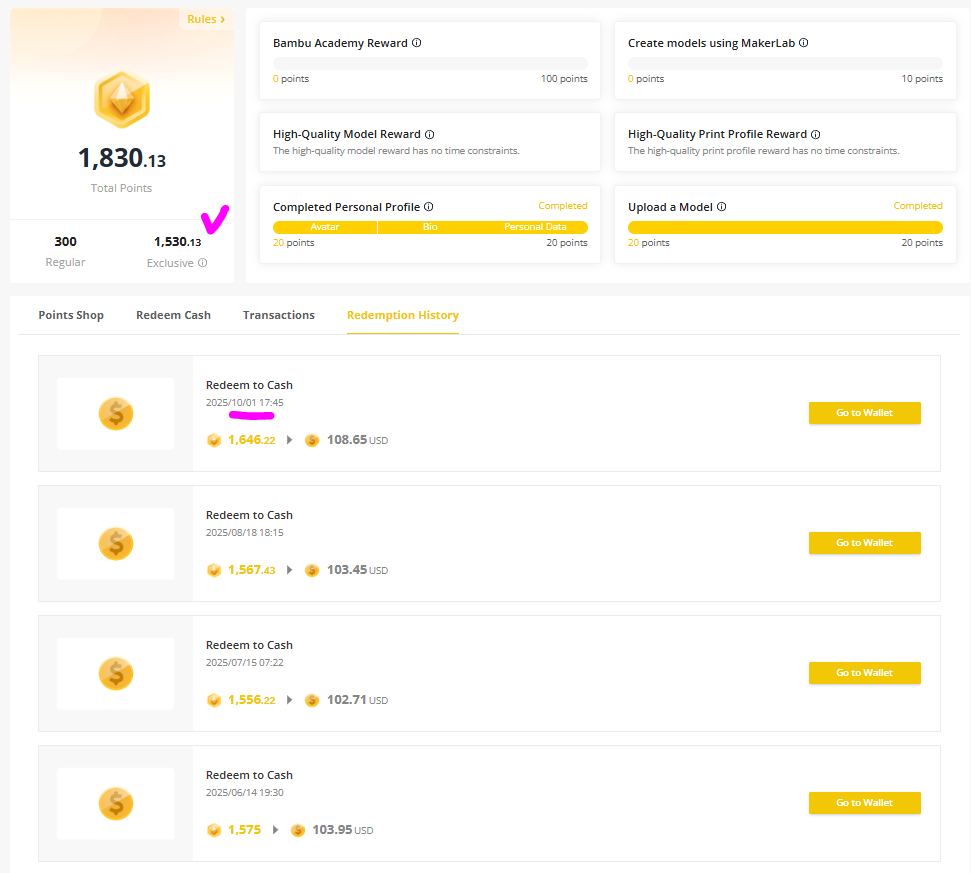
Task: Click the large gold hexagon points badge
Action: (x=122, y=100)
